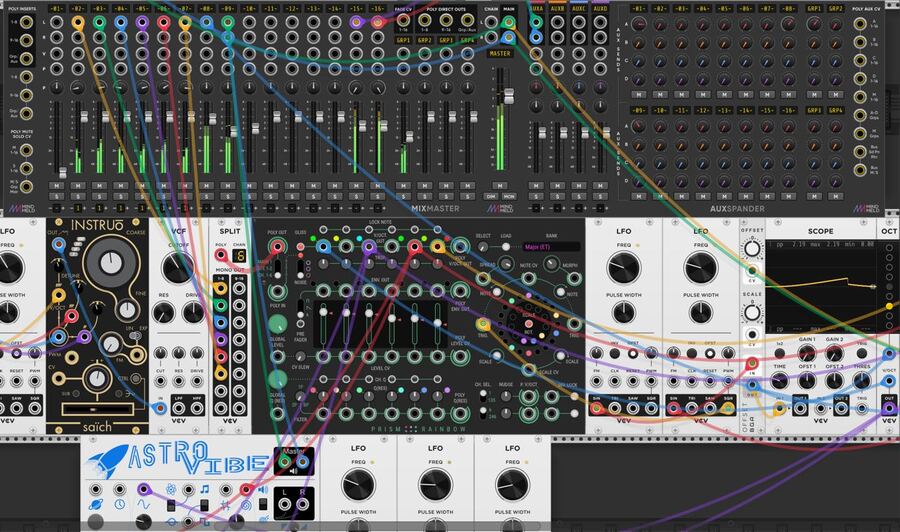Click the planet icon on AstroVibe
Viewport: 900px width, 532px height.
point(95,505)
